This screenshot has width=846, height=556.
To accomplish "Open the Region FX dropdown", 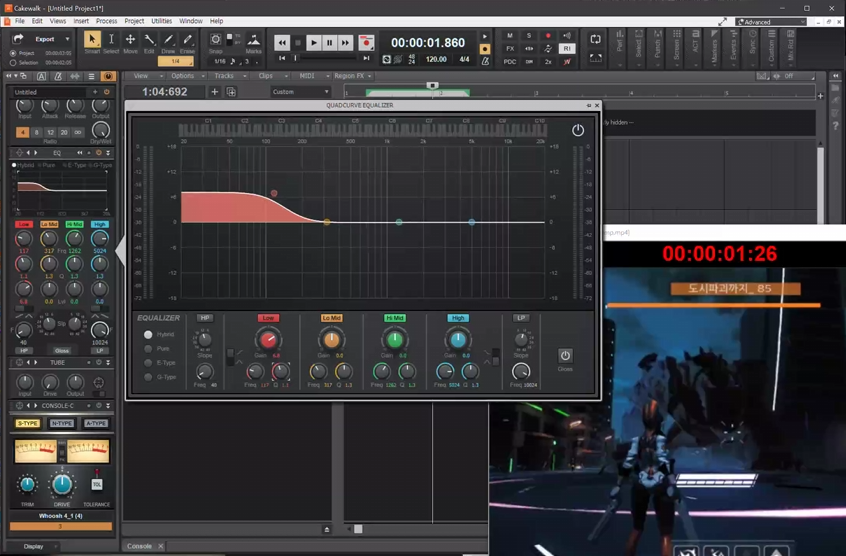I will (352, 76).
